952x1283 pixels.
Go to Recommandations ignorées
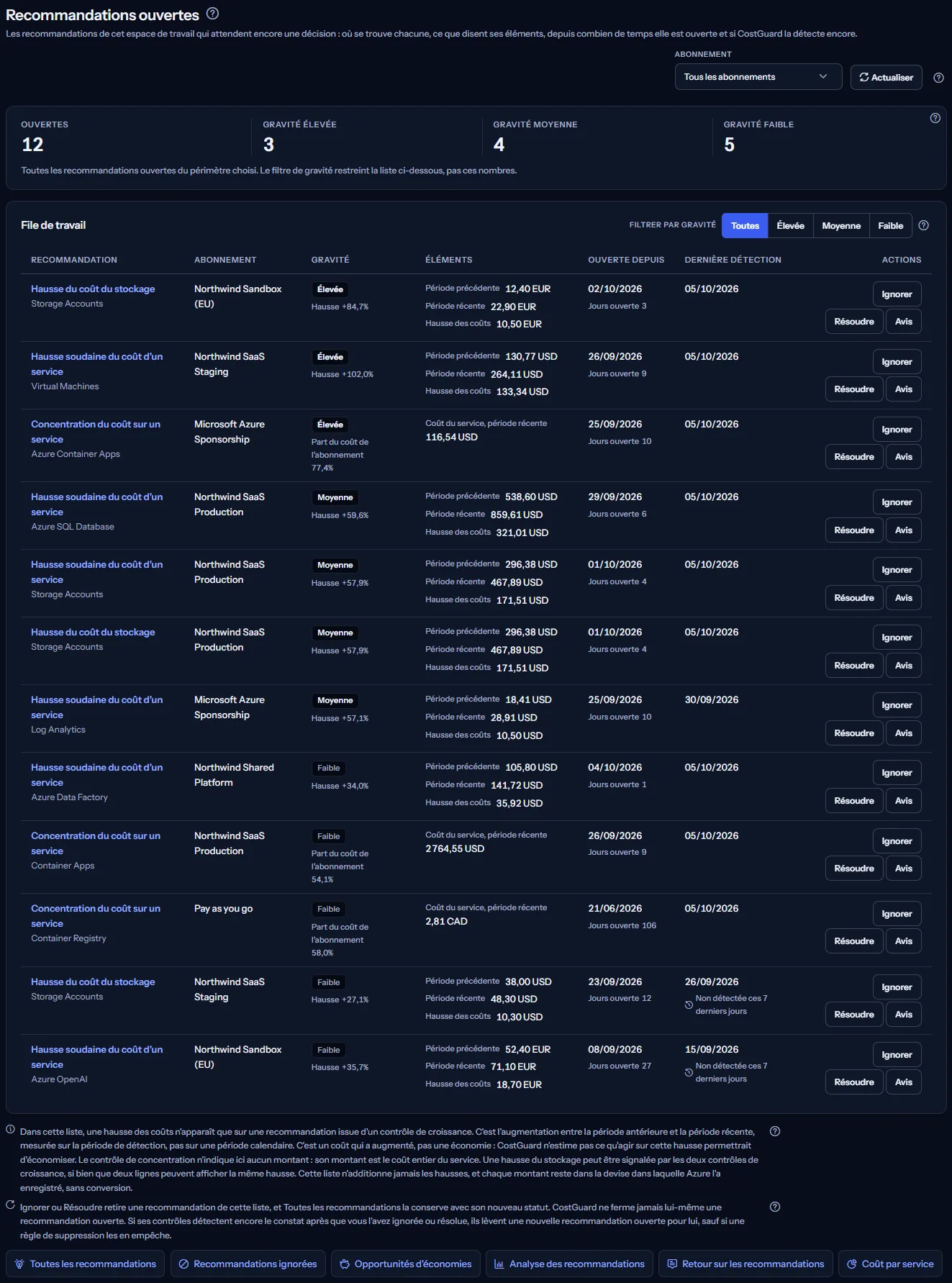click(248, 1264)
